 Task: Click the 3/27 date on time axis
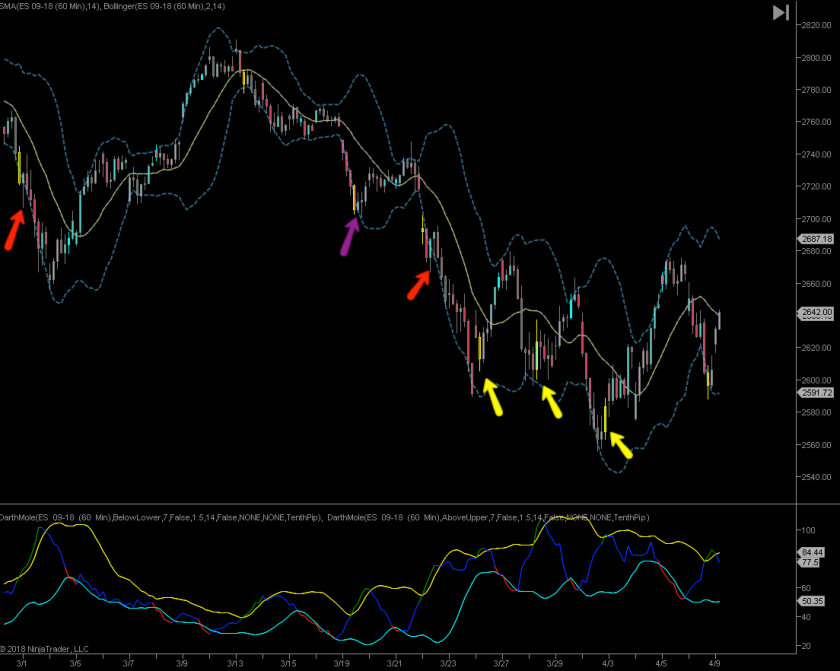point(501,662)
